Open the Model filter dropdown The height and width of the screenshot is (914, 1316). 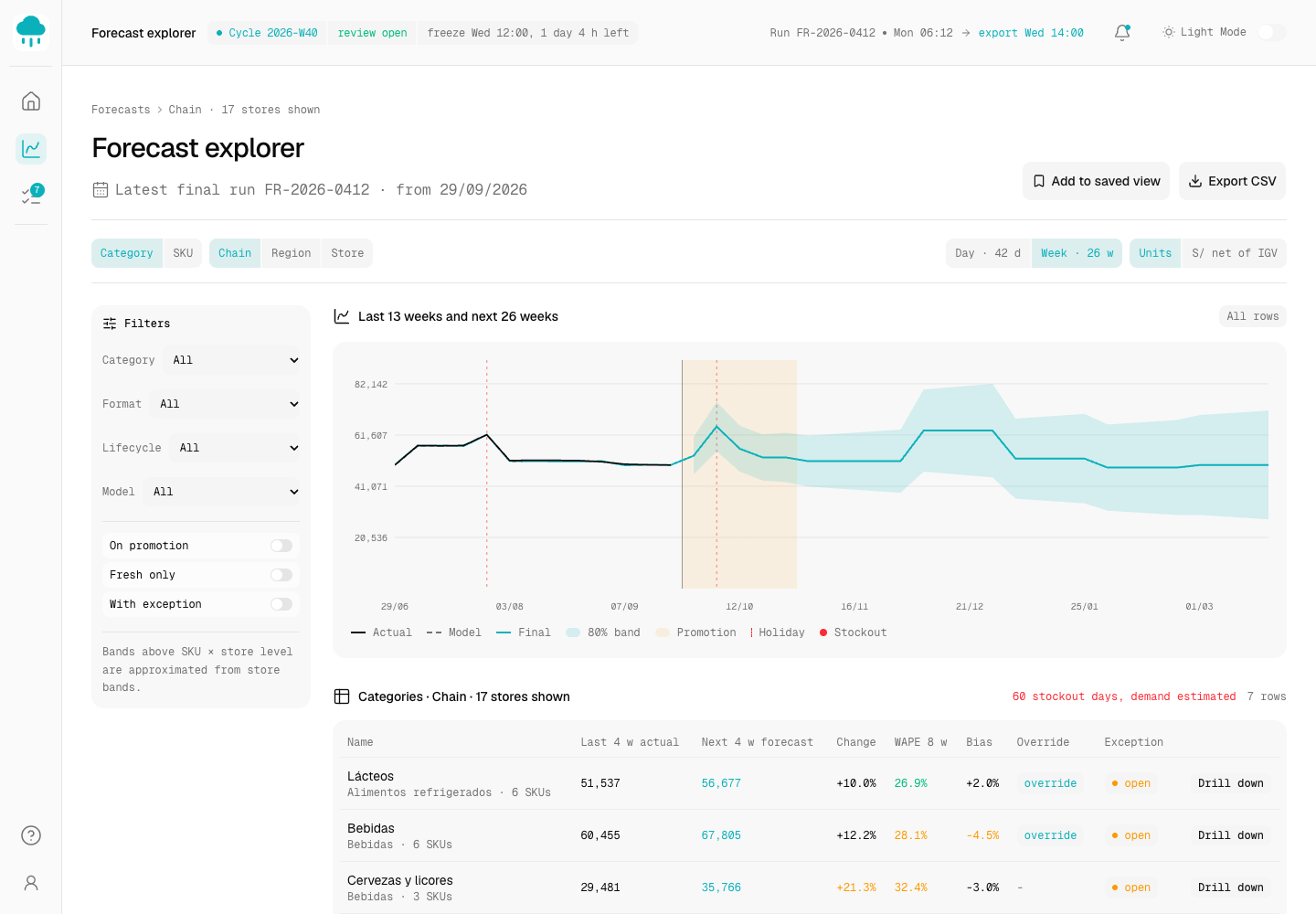(x=222, y=492)
